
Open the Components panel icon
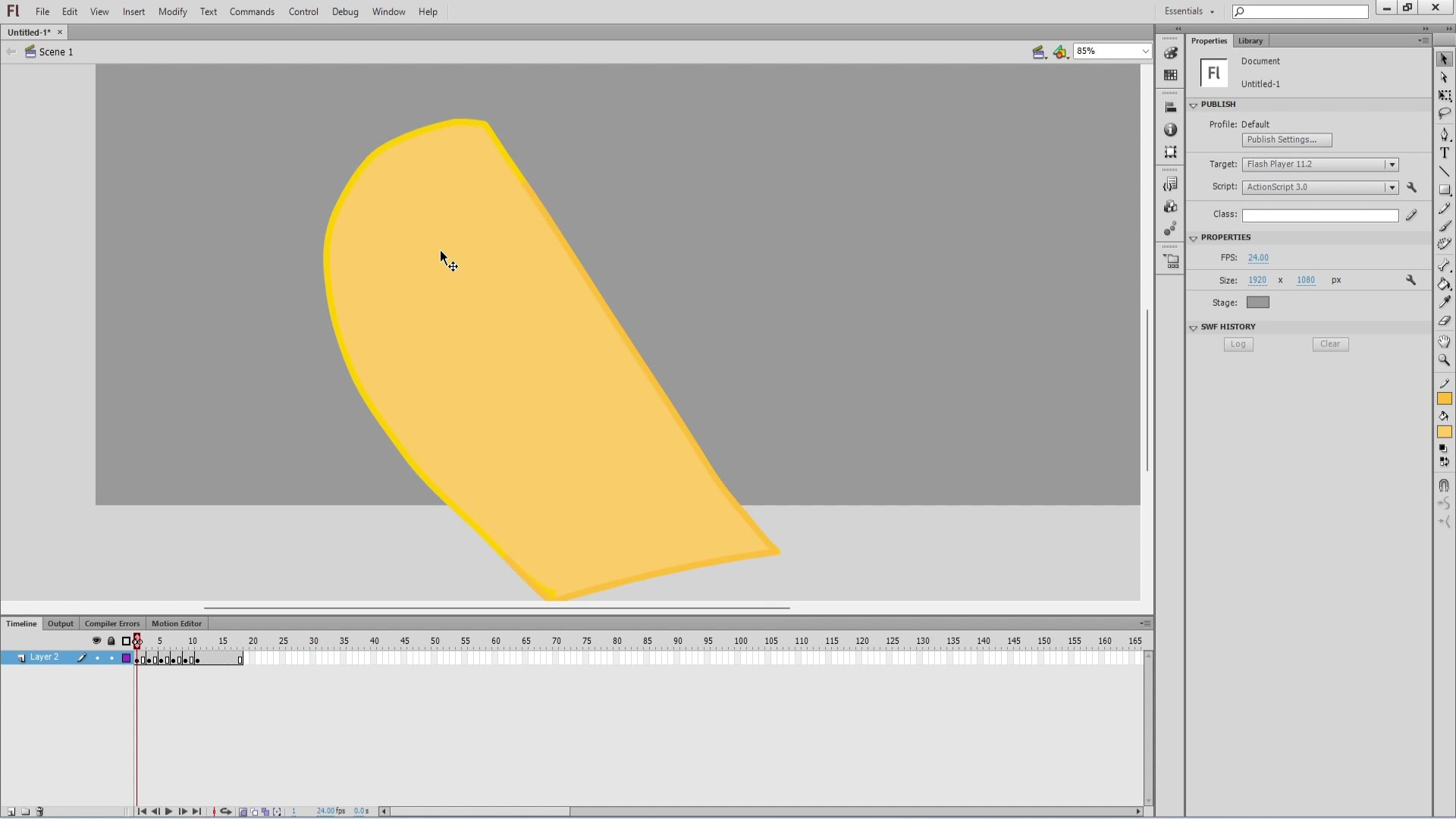click(x=1171, y=206)
